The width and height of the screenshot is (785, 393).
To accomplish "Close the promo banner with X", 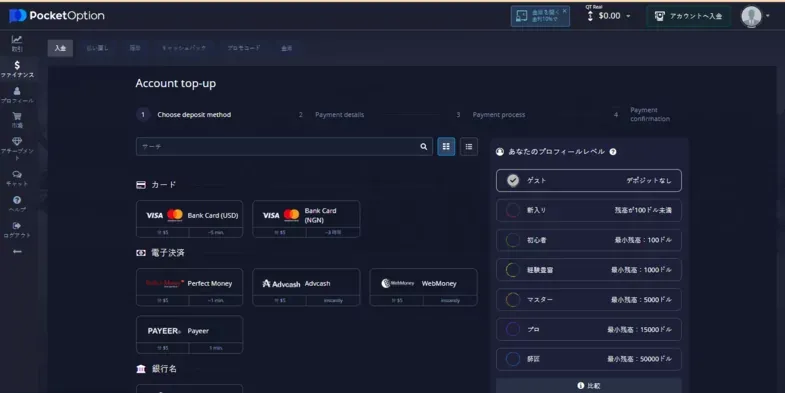I will 564,11.
